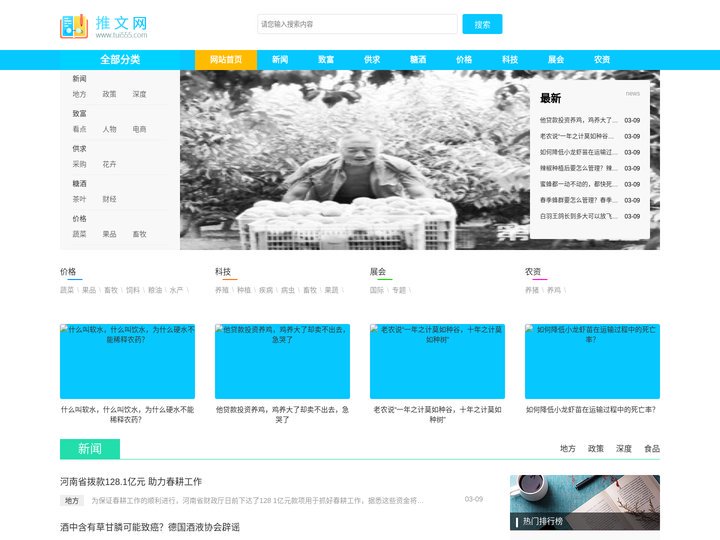The width and height of the screenshot is (720, 540).
Task: Open the 他贷款投资养鸡 article card image
Action: [282, 361]
